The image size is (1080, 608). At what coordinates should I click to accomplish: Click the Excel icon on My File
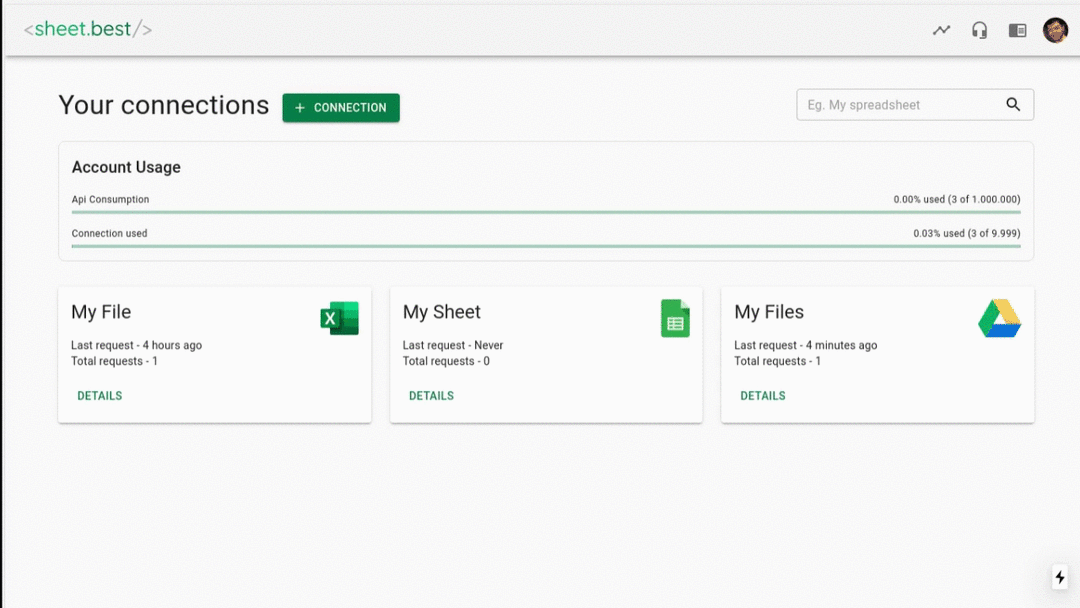(339, 318)
